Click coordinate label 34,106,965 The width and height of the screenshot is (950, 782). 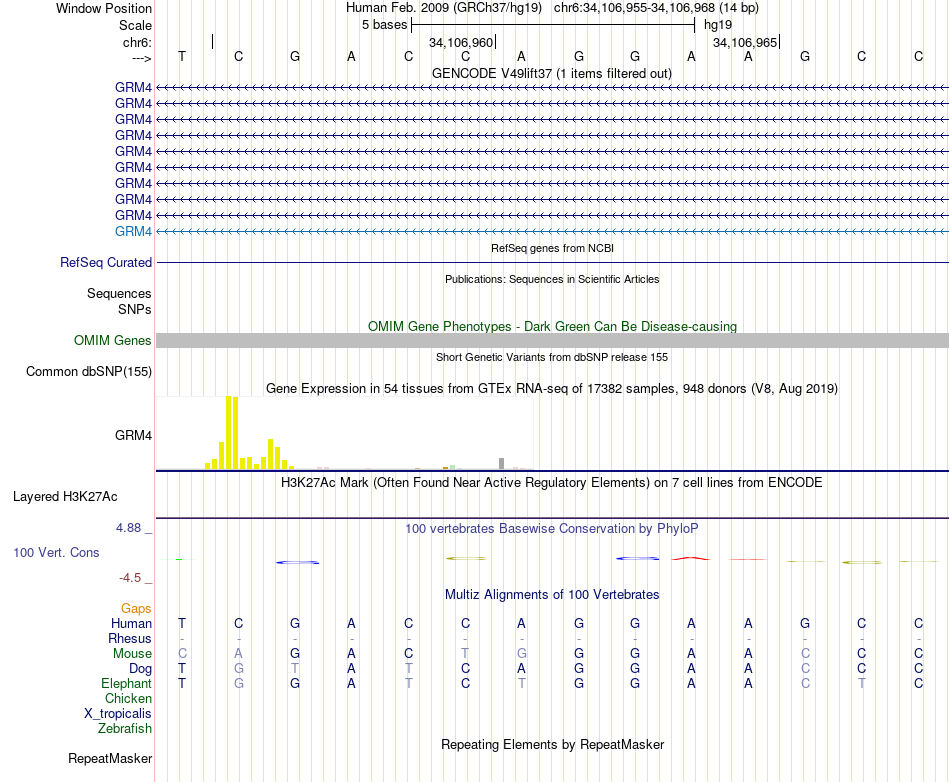(x=745, y=42)
